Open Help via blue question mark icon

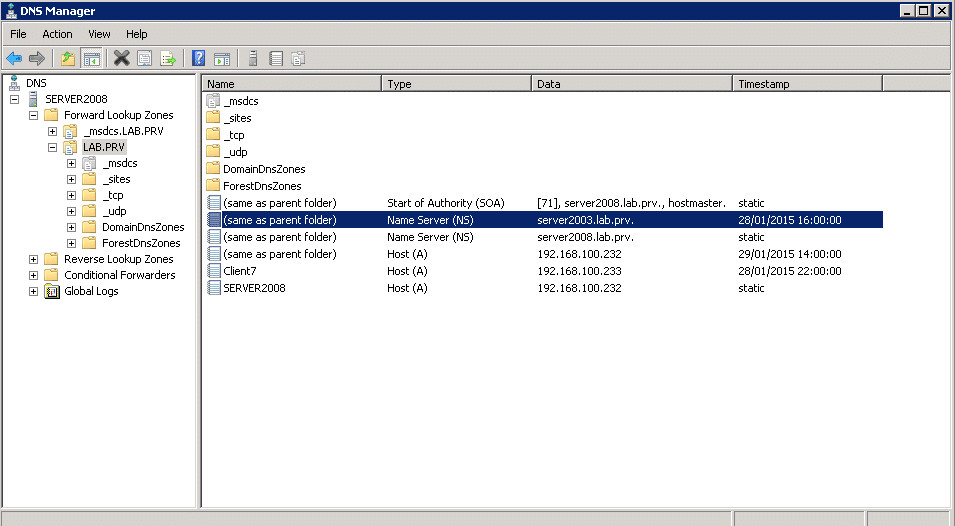coord(199,58)
